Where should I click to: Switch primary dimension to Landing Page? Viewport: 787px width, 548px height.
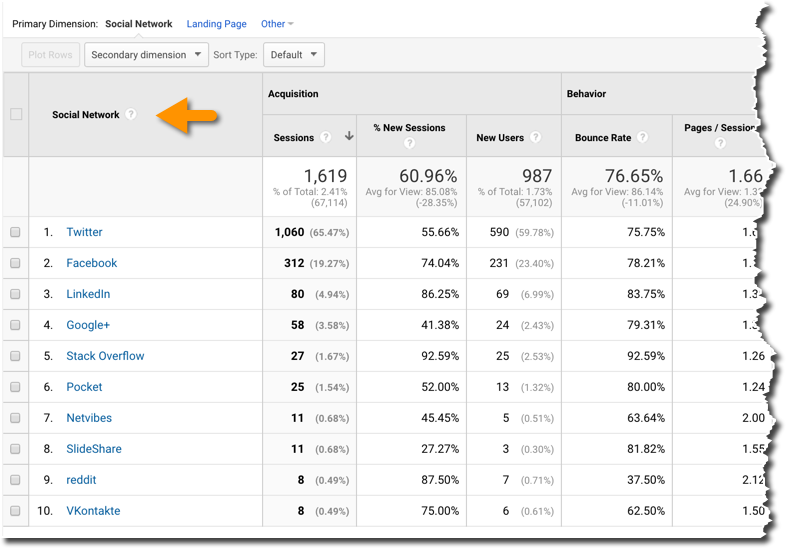(x=216, y=24)
